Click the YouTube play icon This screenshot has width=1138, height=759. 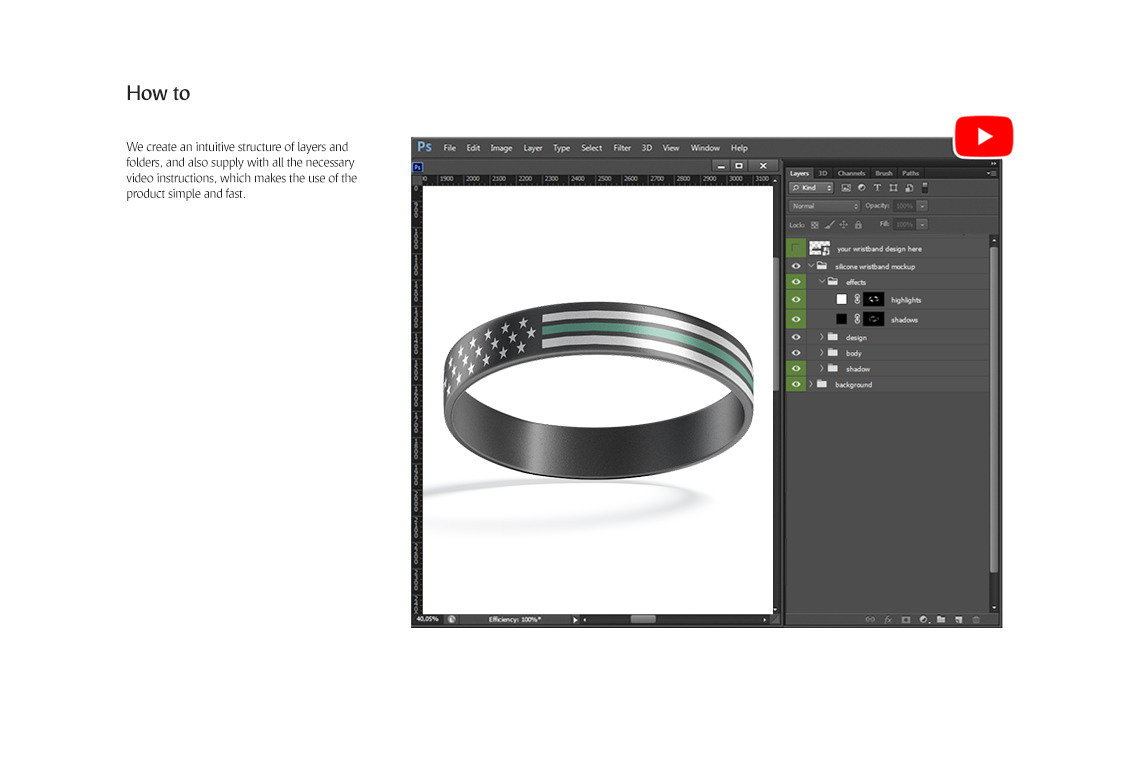pos(983,137)
